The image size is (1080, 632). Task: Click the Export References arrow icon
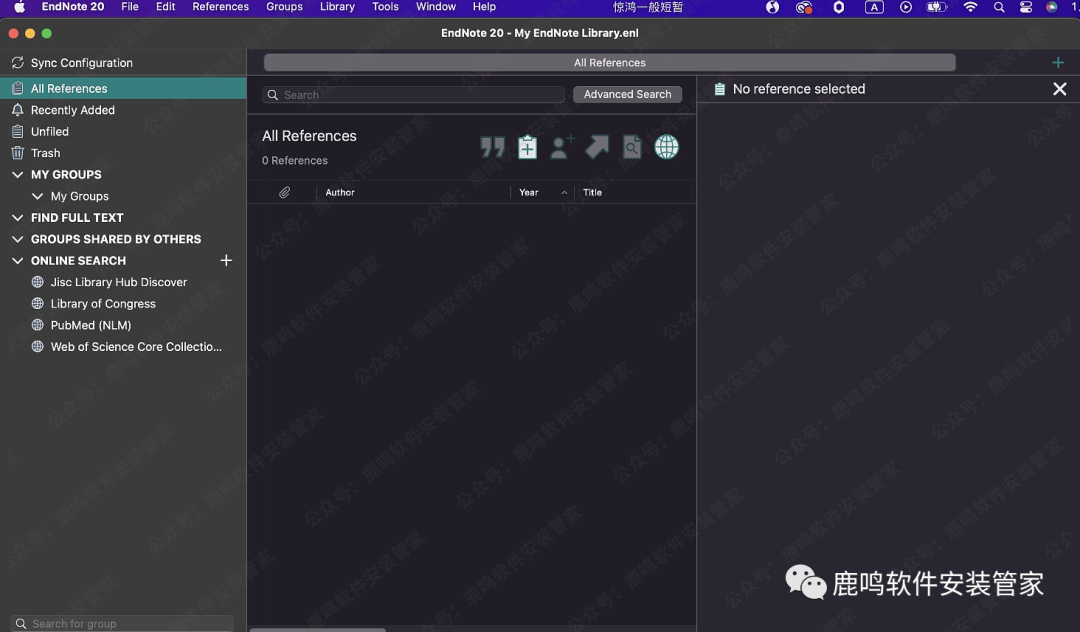[x=597, y=147]
